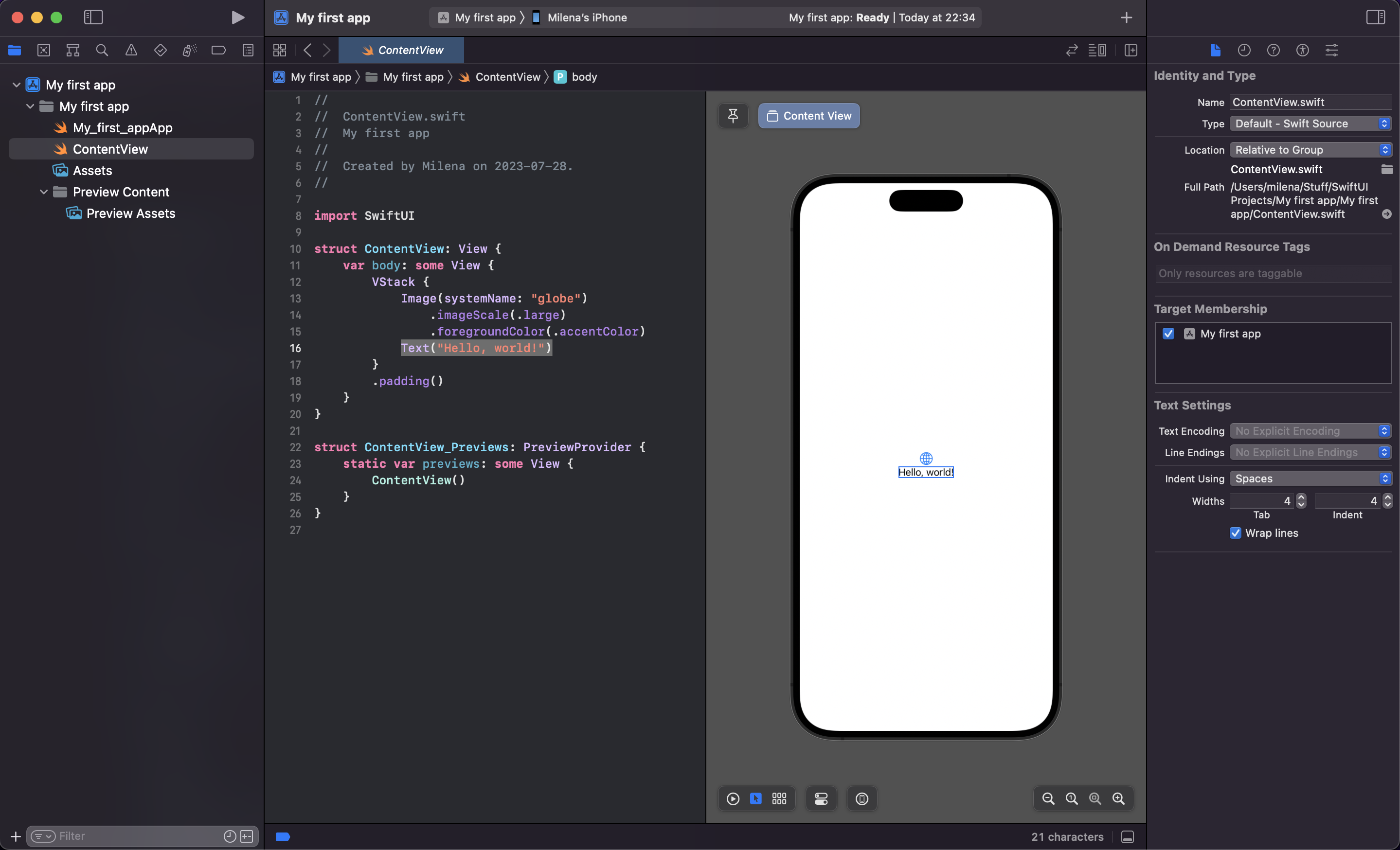Show the Attributes inspector tab
Viewport: 1400px width, 850px height.
point(1332,50)
